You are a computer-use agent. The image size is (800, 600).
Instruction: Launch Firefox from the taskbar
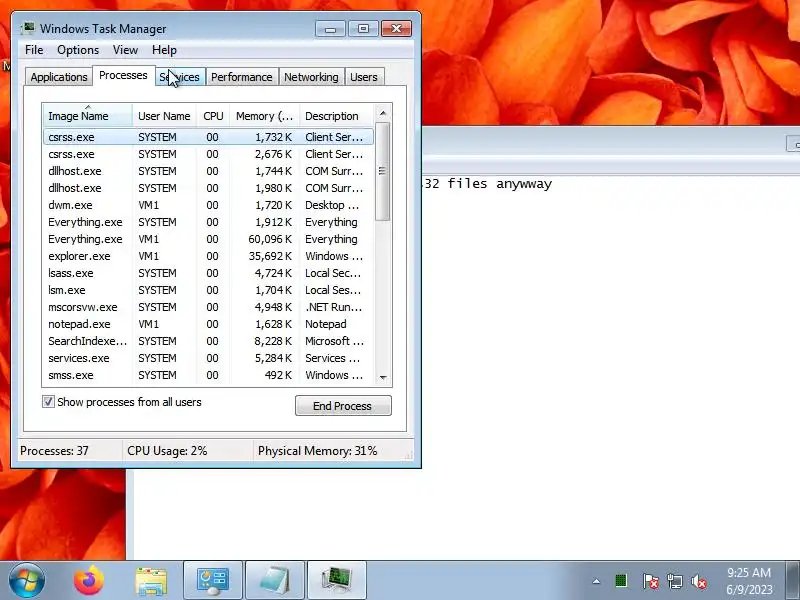[x=89, y=581]
